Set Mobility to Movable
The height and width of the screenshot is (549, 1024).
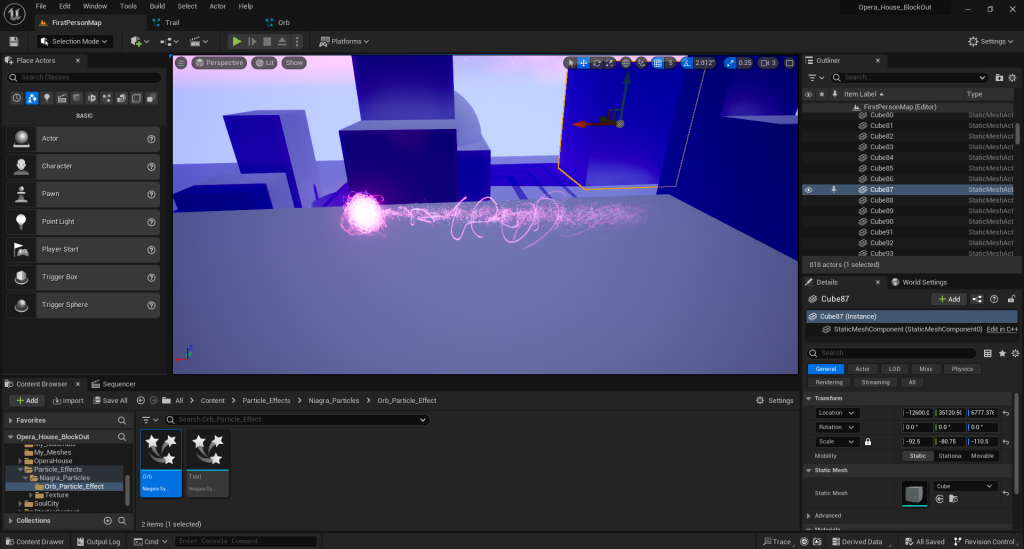click(x=982, y=456)
